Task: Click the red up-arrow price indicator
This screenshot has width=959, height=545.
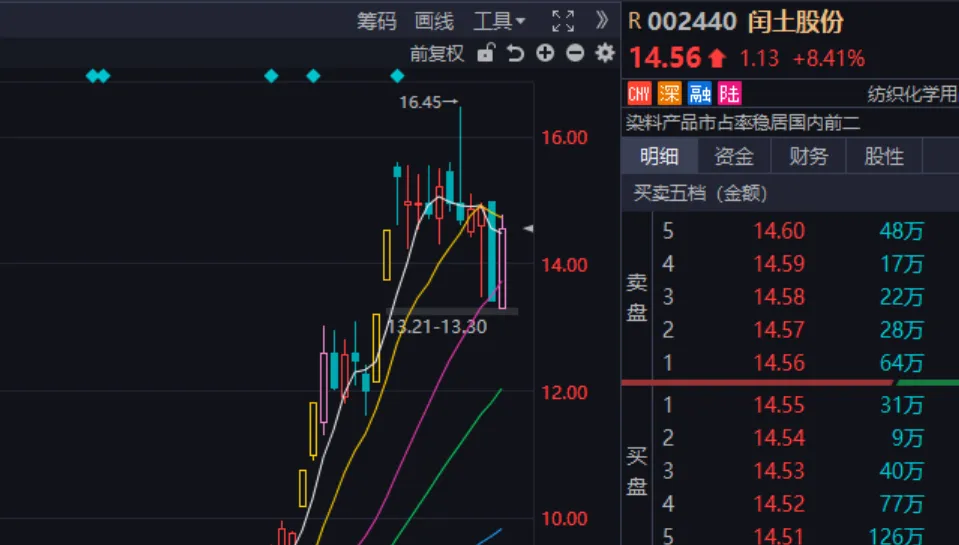Action: (x=717, y=59)
